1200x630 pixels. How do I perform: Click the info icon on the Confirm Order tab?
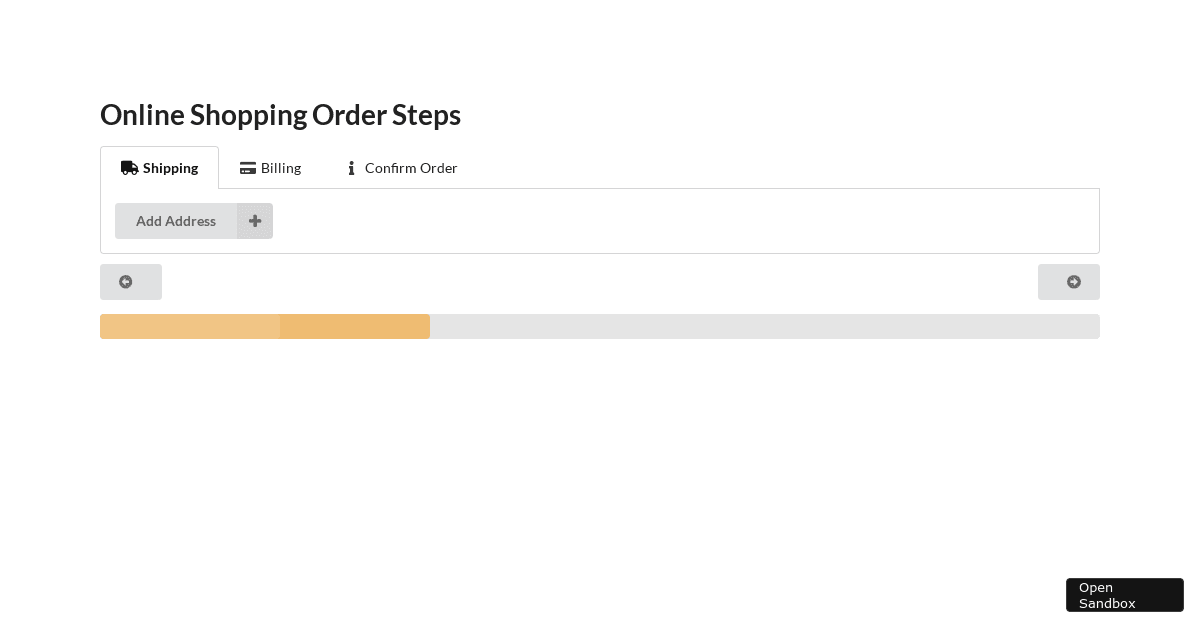[x=352, y=168]
